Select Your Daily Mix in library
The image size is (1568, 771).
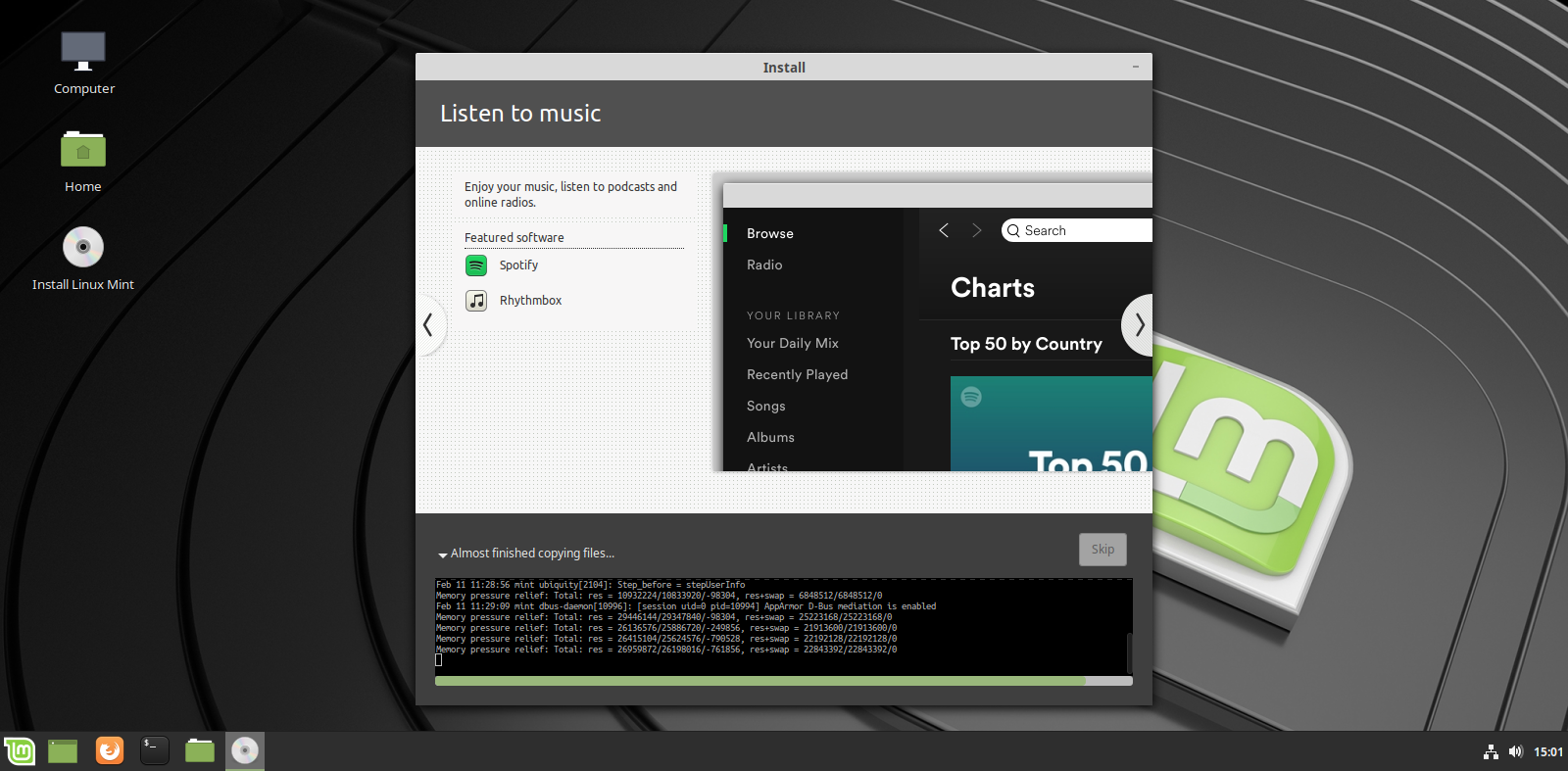[793, 343]
